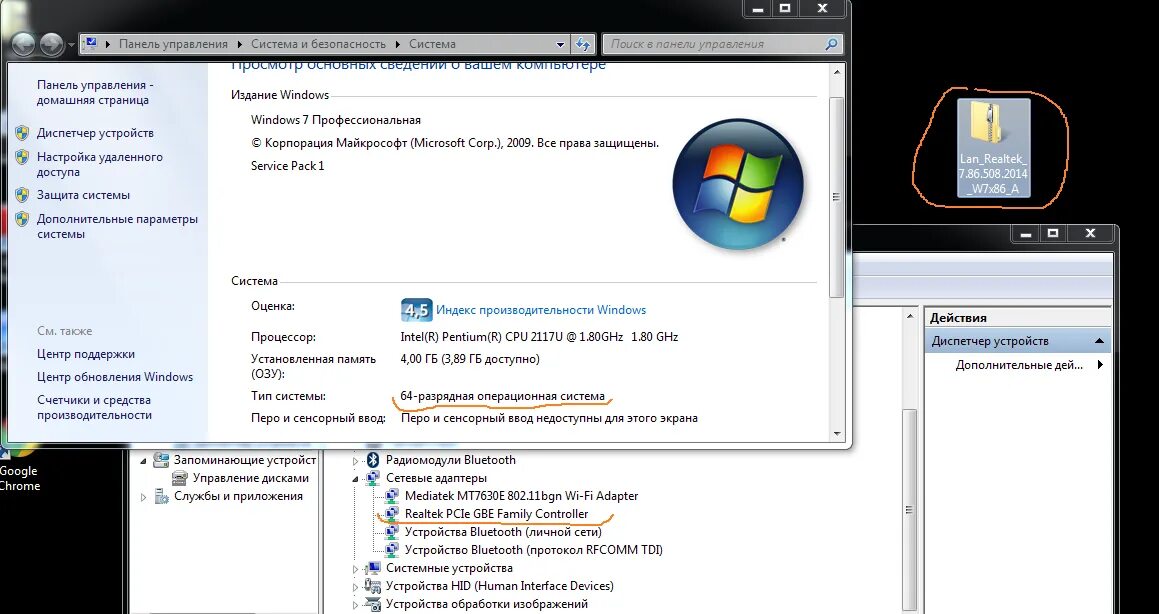Viewport: 1159px width, 614px height.
Task: Click the Forward navigation arrow button
Action: point(51,44)
